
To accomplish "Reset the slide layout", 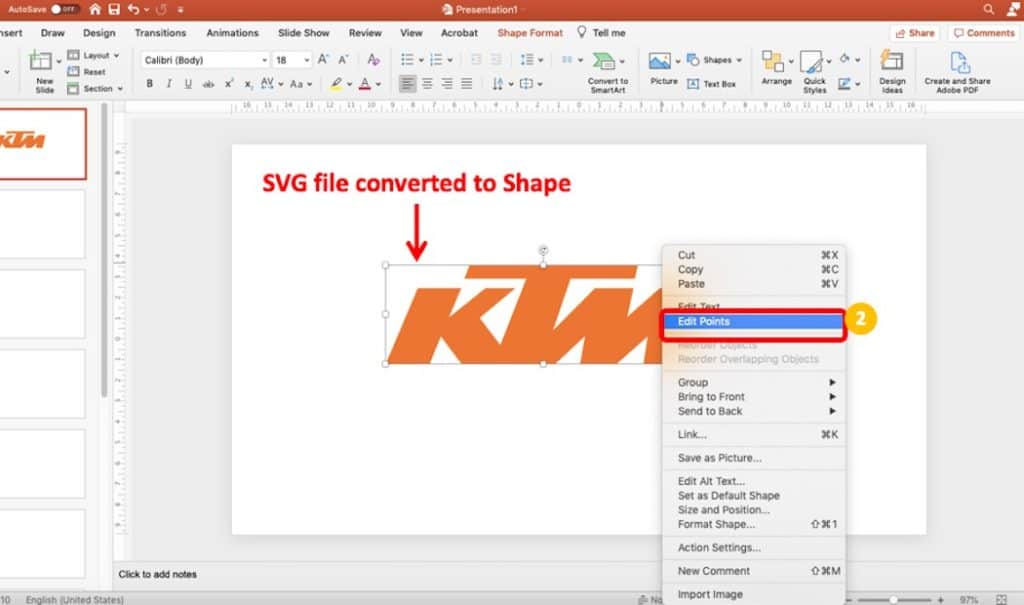I will (87, 72).
